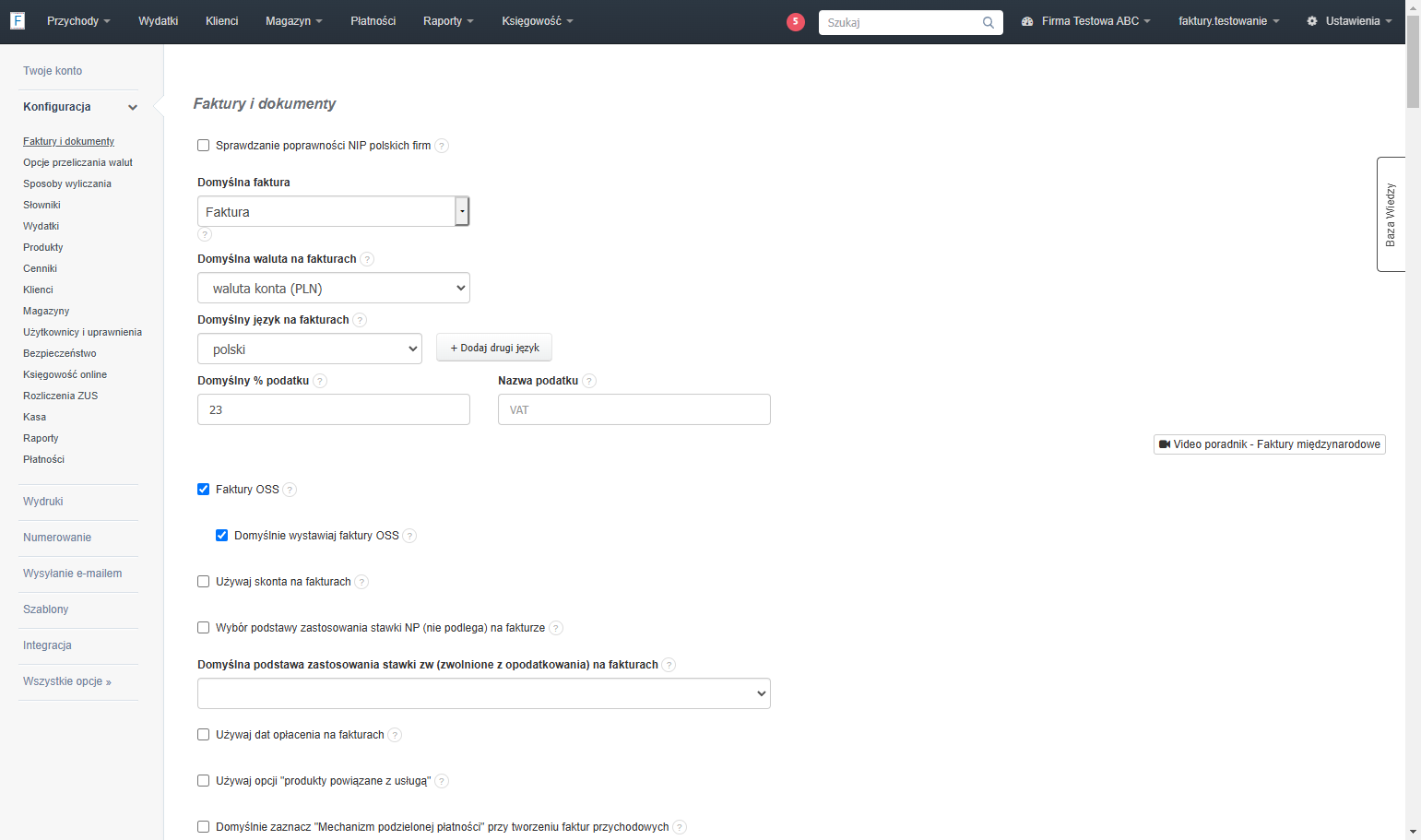Open the Domyślna podstawa stawki zw dropdown
This screenshot has height=840, width=1421.
(483, 693)
